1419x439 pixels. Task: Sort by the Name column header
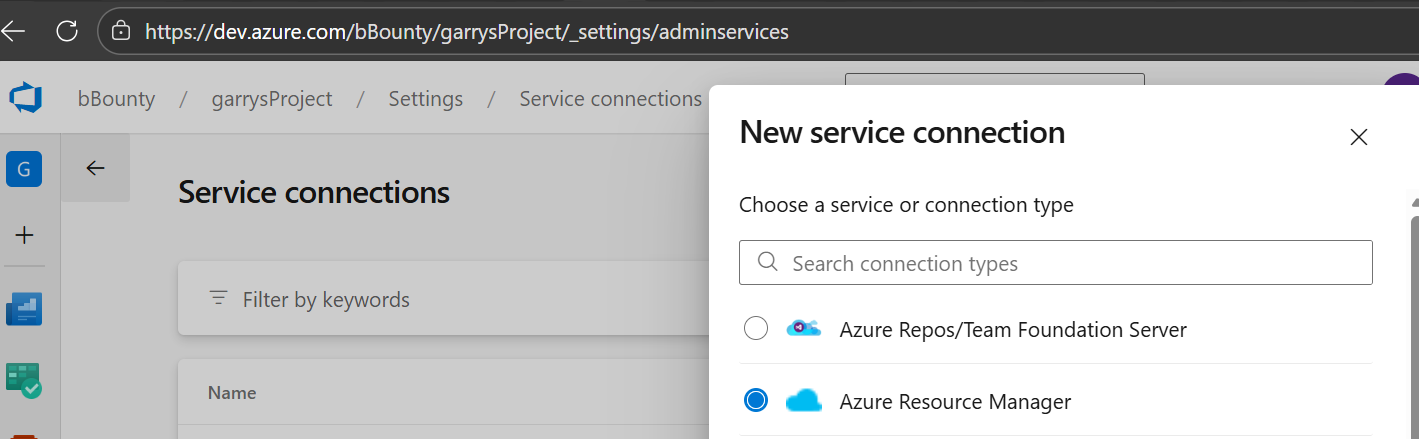coord(232,393)
